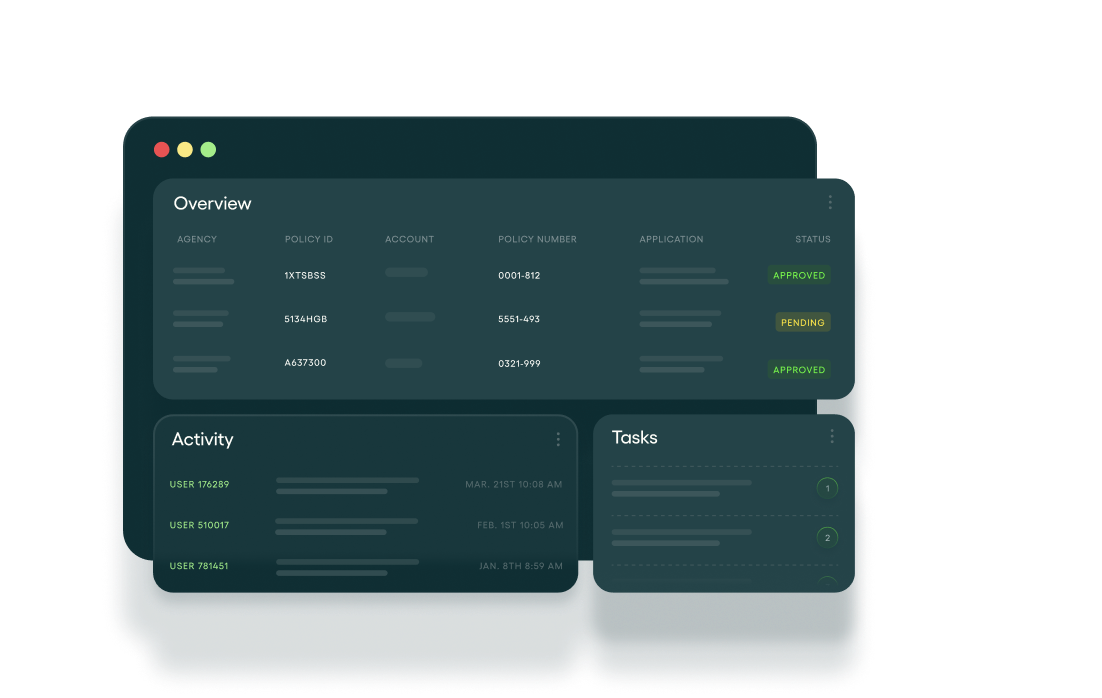The width and height of the screenshot is (1102, 698).
Task: Sort by the ACCOUNT column header
Action: click(410, 239)
